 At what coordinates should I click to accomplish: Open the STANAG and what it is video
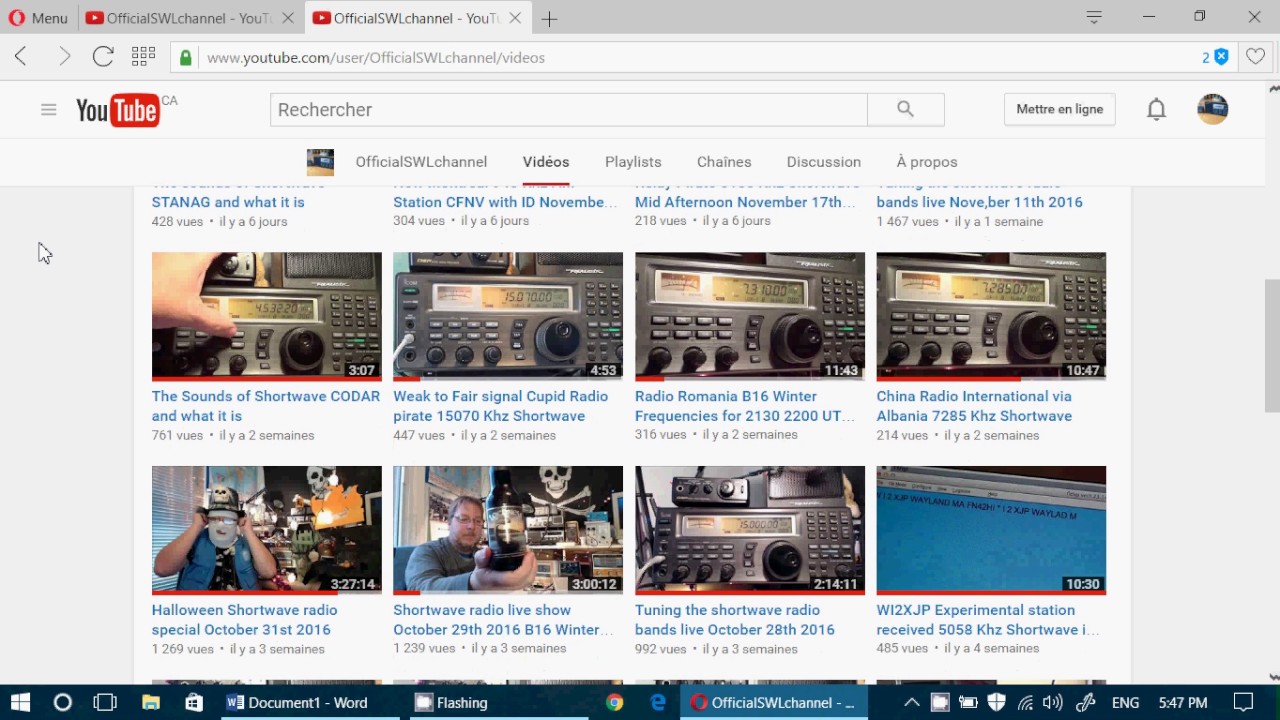point(228,202)
